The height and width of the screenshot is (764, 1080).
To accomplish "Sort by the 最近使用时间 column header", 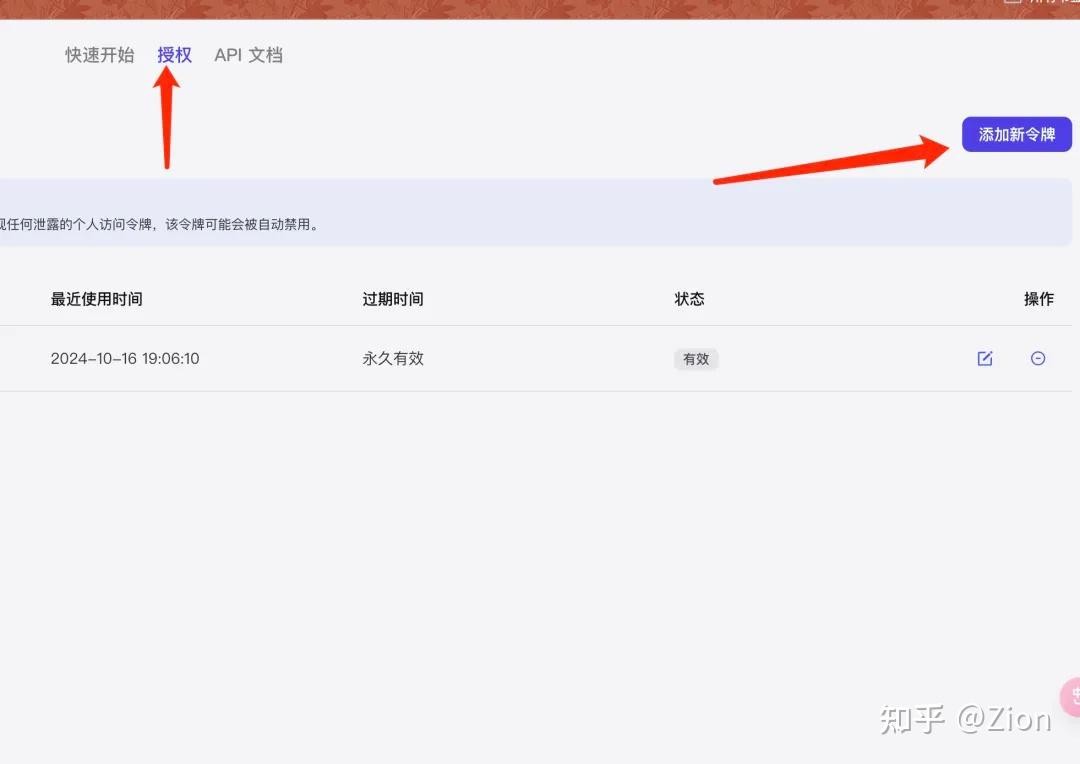I will [96, 298].
